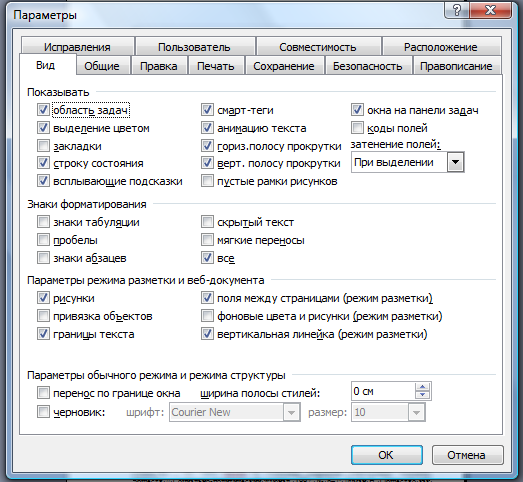Enable пробелы checkbox
The height and width of the screenshot is (482, 523).
tap(43, 240)
